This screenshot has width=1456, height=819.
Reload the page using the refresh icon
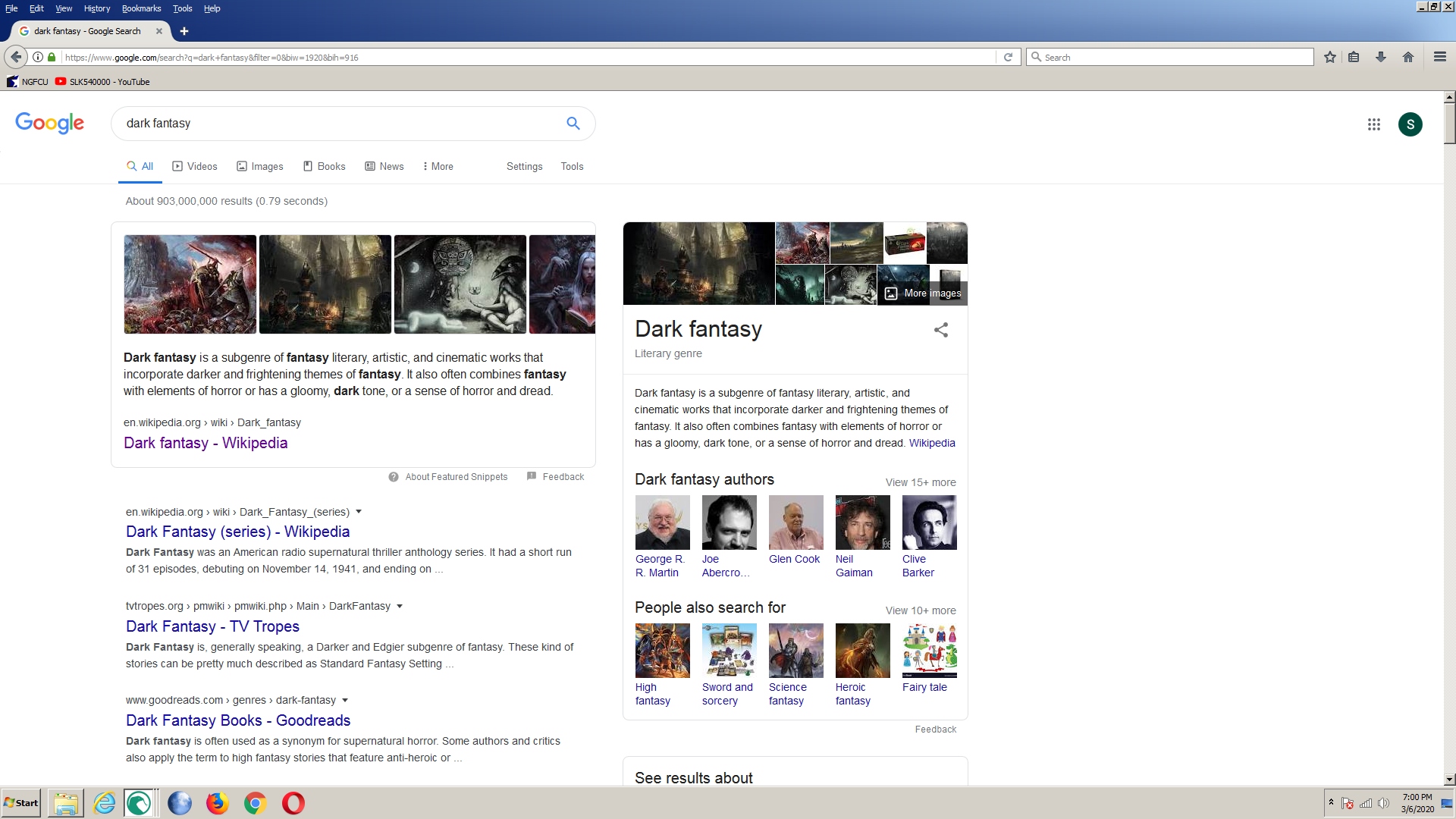(x=1008, y=57)
